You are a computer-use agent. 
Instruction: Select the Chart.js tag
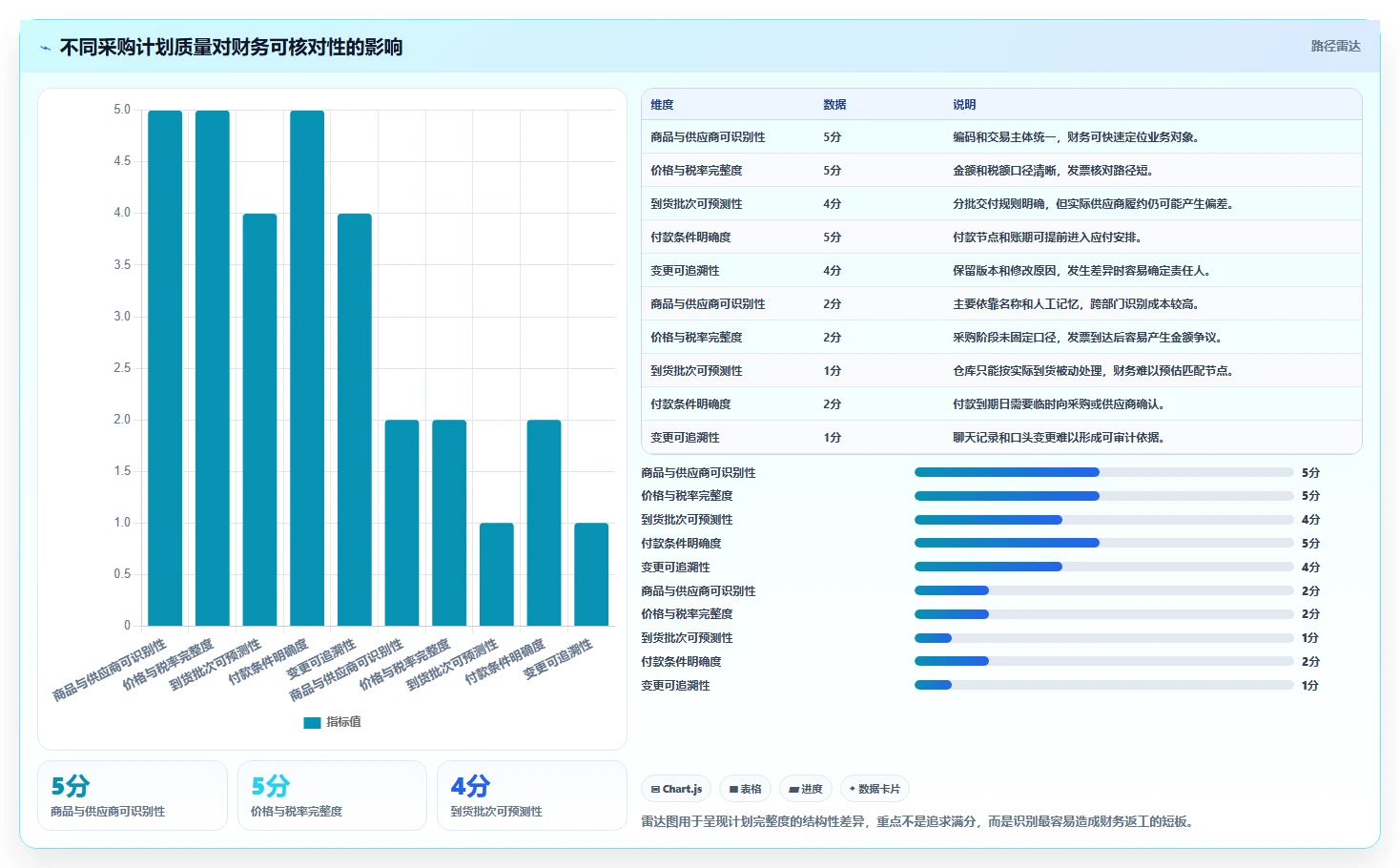click(676, 789)
